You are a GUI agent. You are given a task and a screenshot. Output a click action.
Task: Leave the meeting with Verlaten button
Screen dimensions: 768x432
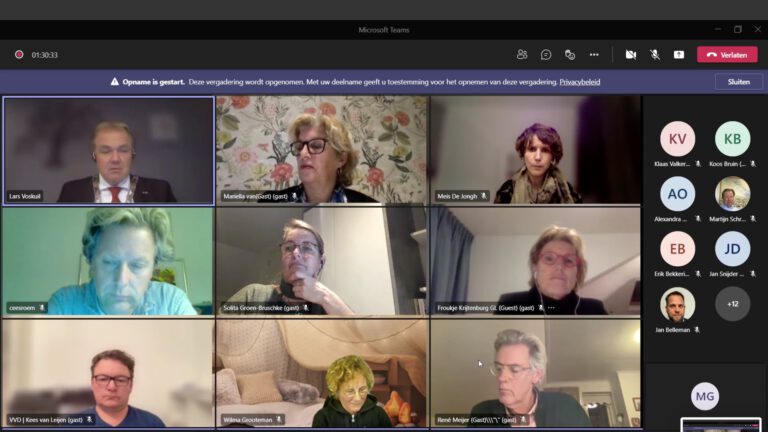(727, 54)
